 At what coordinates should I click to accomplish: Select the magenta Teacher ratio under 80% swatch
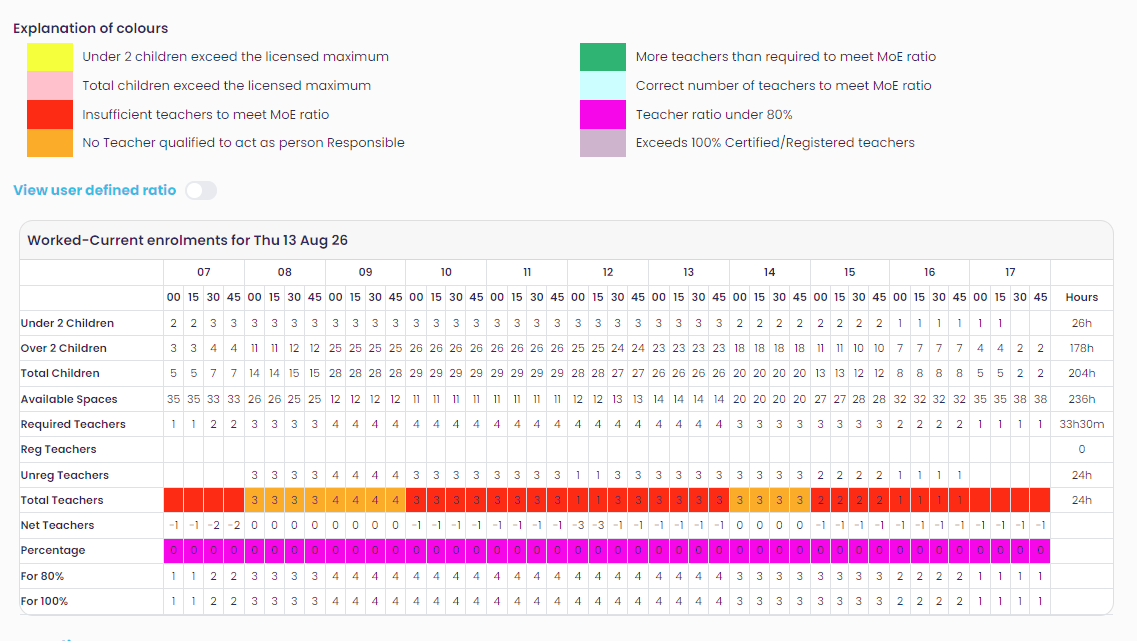[603, 115]
